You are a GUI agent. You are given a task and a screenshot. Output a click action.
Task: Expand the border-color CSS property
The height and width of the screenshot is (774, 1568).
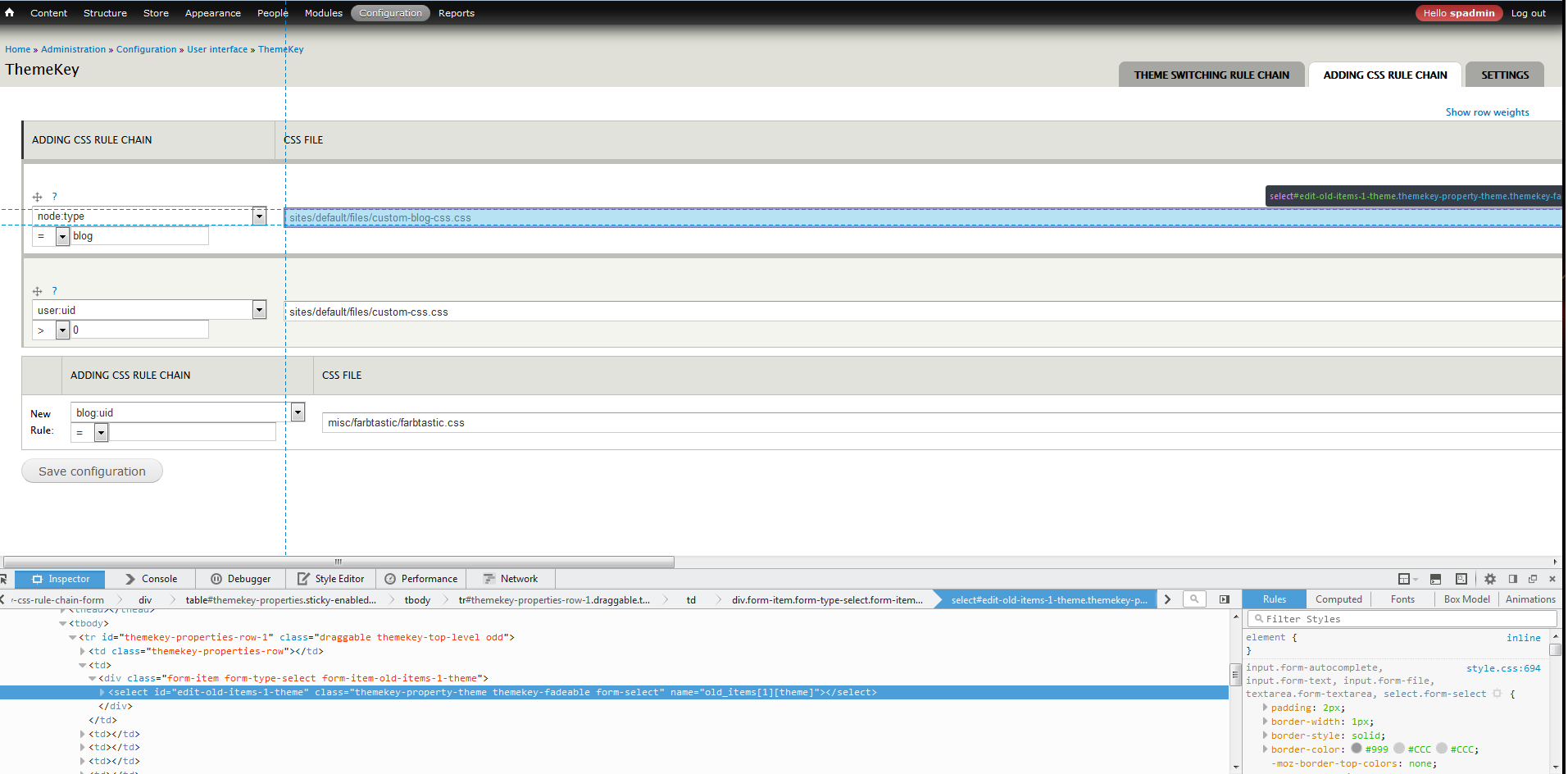click(x=1265, y=749)
